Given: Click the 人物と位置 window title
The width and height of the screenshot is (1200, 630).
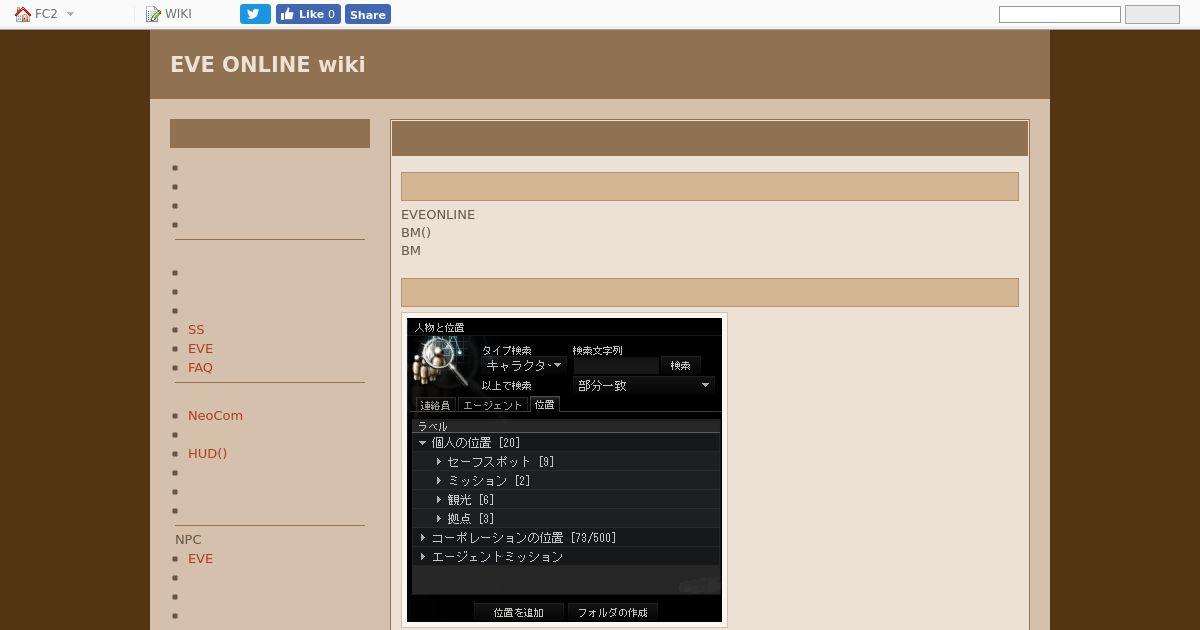Looking at the screenshot, I should (439, 327).
